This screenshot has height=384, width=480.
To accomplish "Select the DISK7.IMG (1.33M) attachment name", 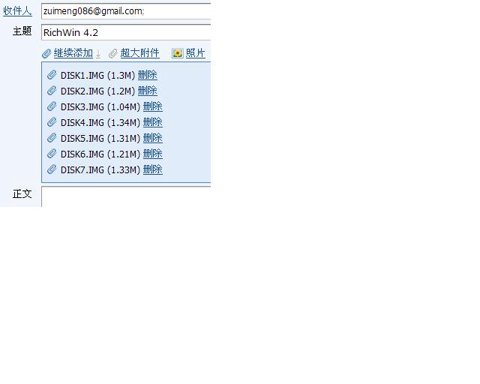I will pyautogui.click(x=100, y=170).
